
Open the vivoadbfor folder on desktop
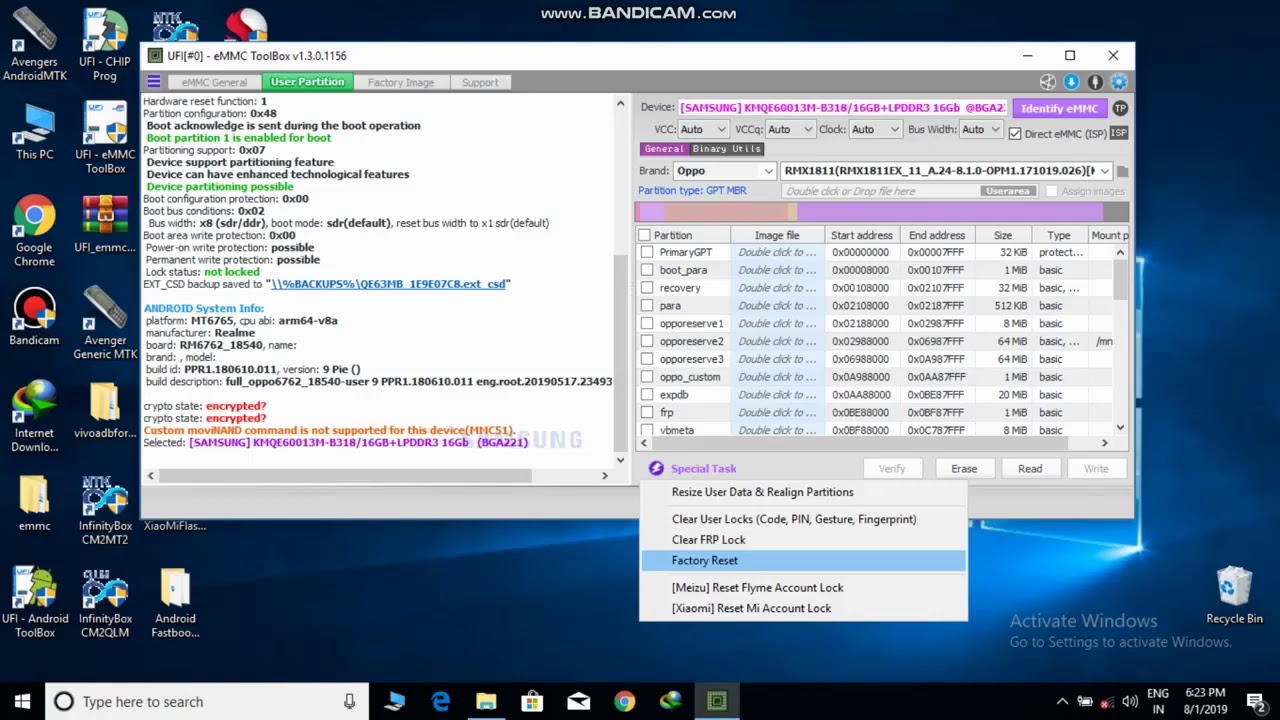click(105, 411)
